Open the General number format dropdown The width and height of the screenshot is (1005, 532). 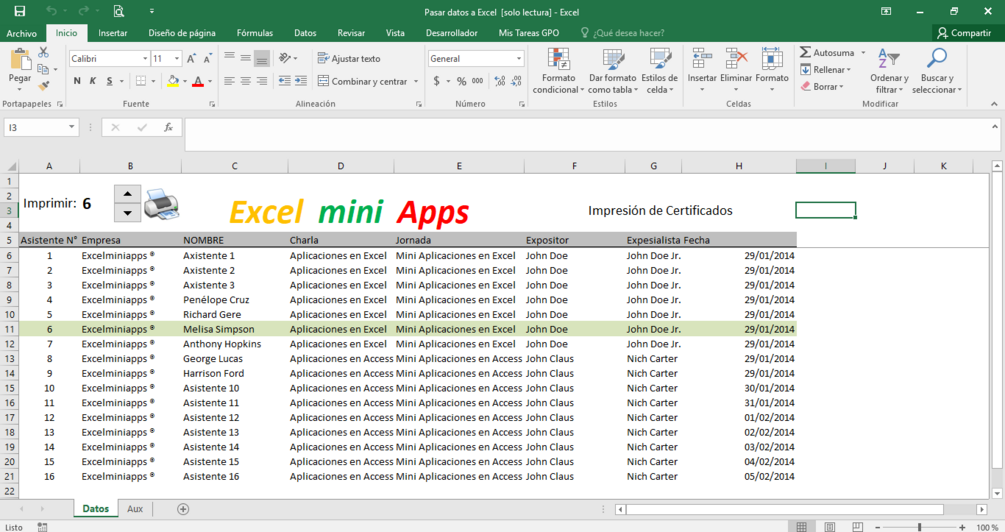519,58
